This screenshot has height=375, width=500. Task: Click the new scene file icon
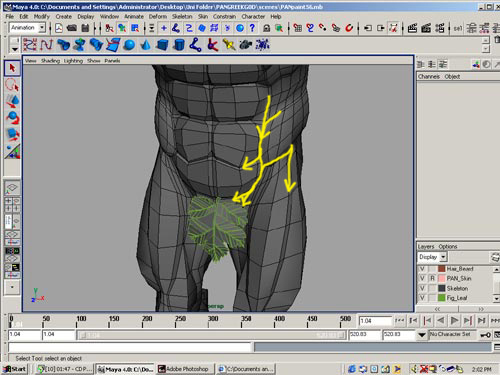[x=59, y=28]
